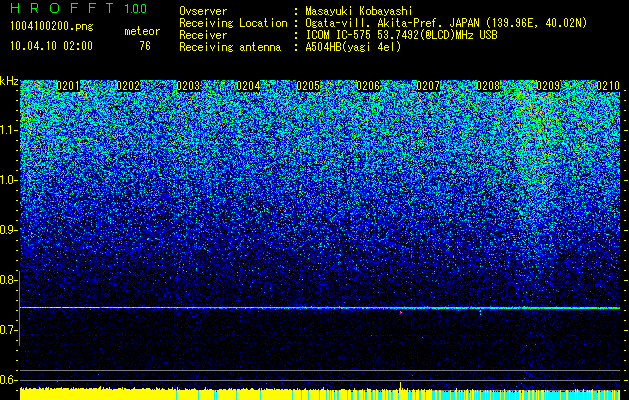Select the 0208 time marker
Screen dimensions: 629x400
(488, 86)
